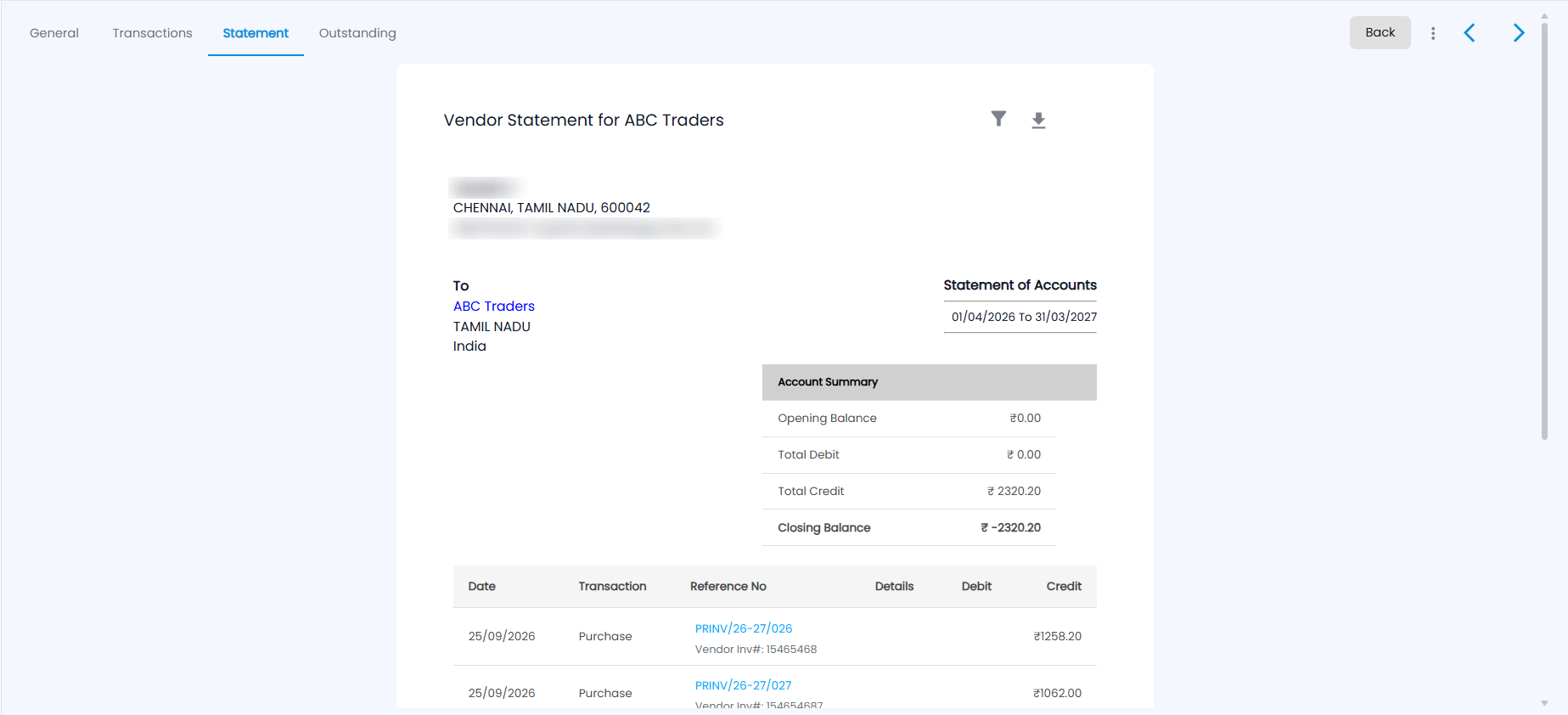The width and height of the screenshot is (1568, 715).
Task: Click the Back button
Action: pyautogui.click(x=1380, y=32)
